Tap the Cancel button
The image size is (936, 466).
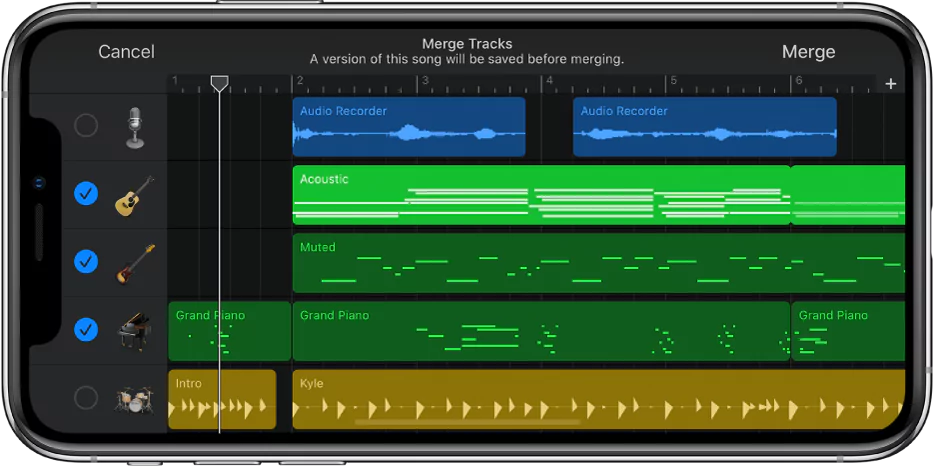coord(126,52)
